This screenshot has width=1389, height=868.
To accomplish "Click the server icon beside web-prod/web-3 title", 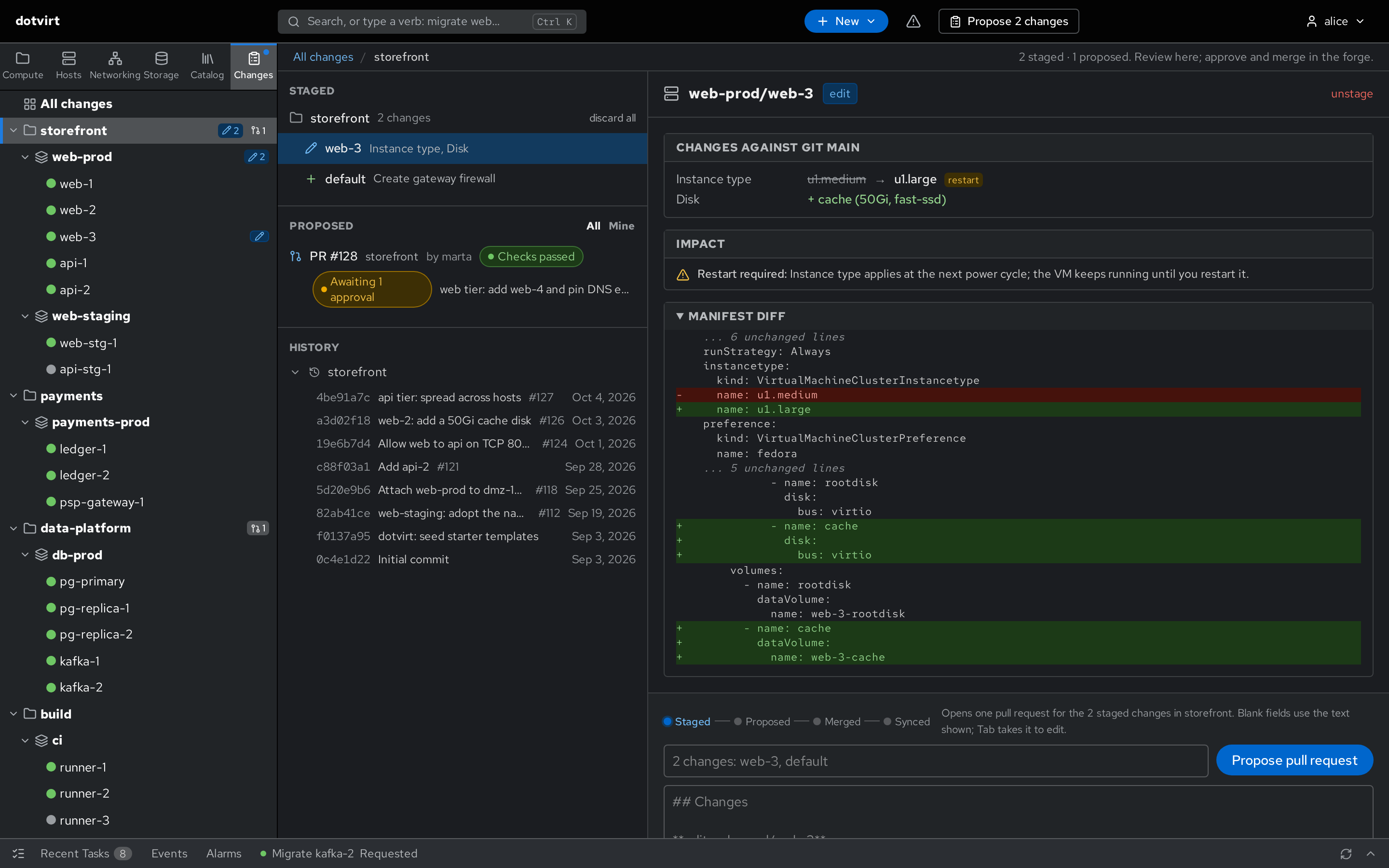I will click(671, 94).
